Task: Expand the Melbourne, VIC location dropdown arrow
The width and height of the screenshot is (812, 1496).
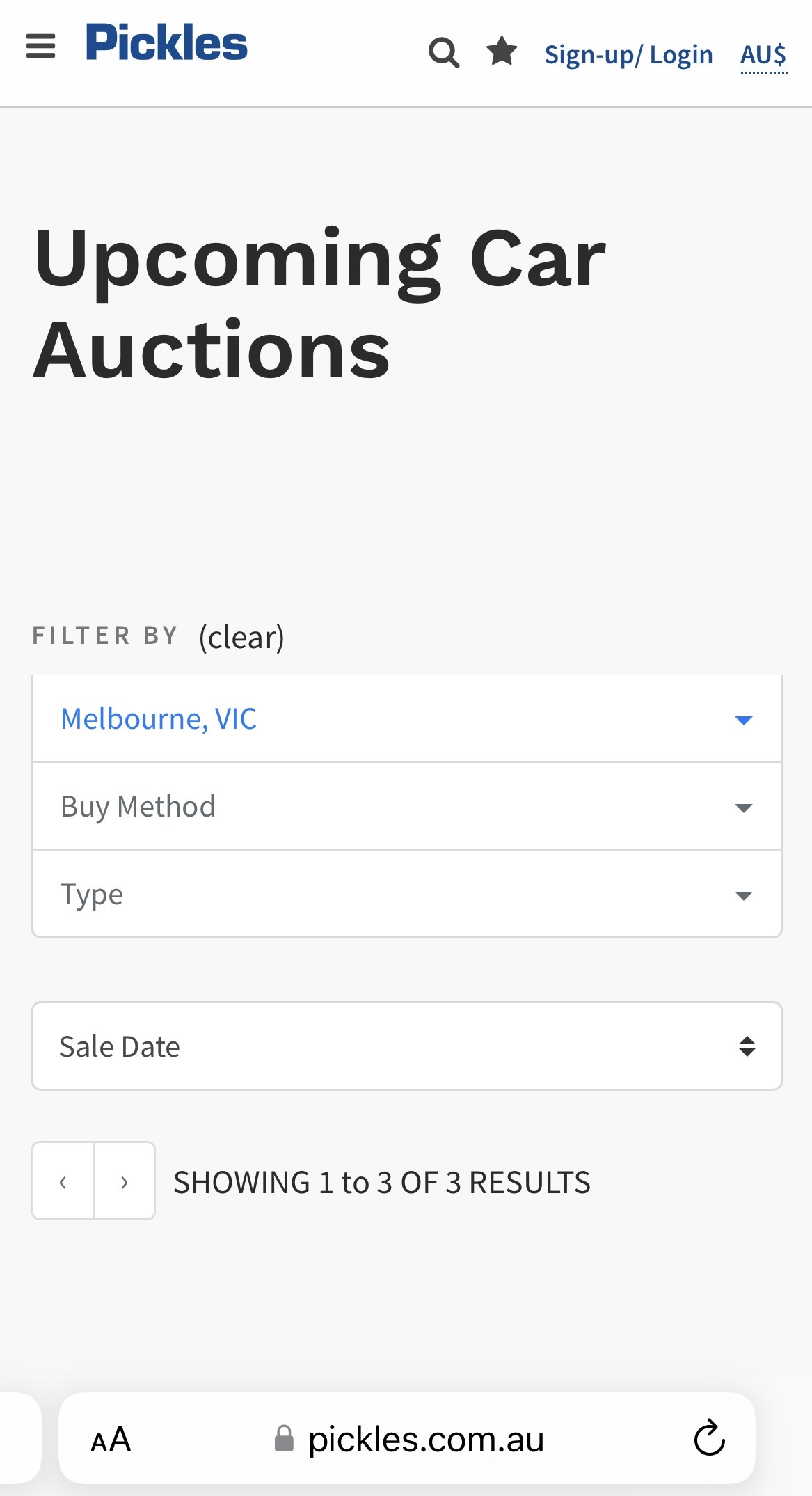Action: (744, 720)
